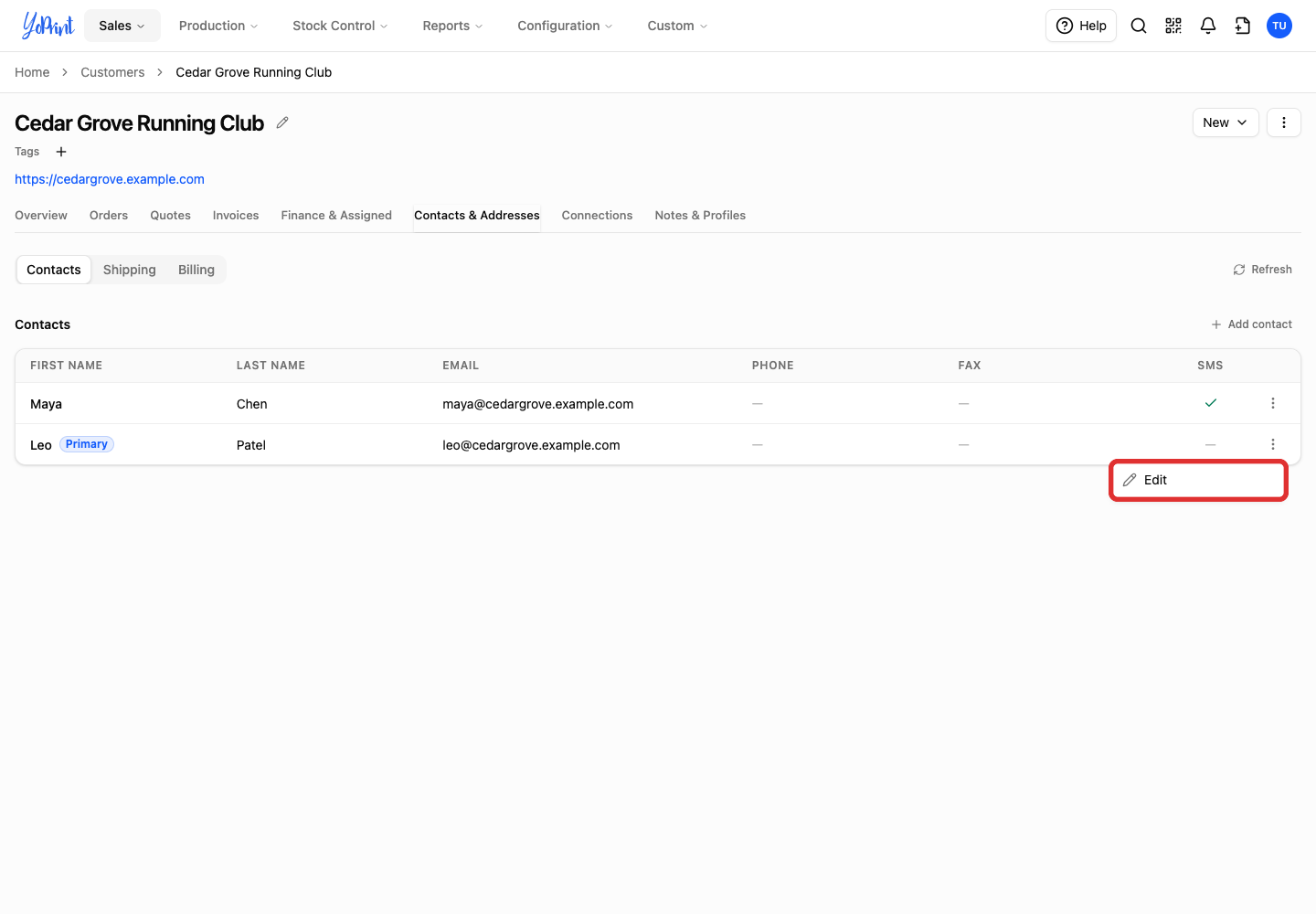Open the cedargrove.example.com website link

point(110,179)
